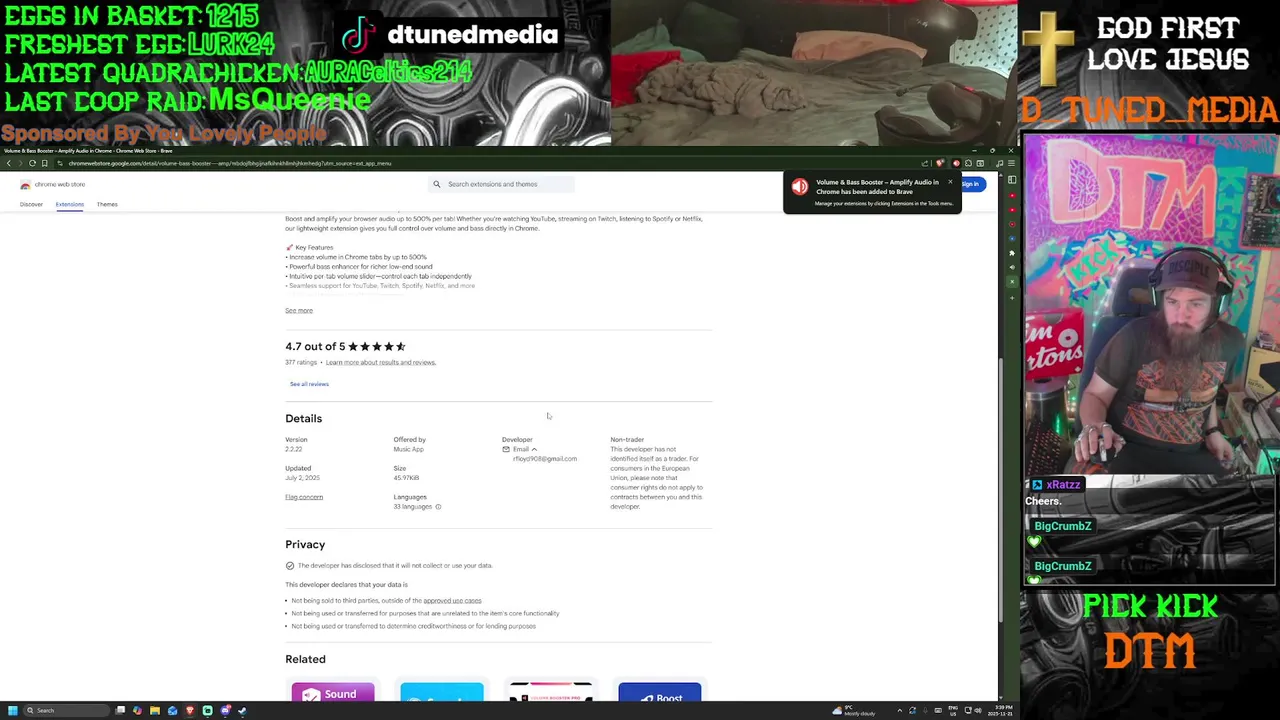Open the approved use cases link

coord(452,601)
